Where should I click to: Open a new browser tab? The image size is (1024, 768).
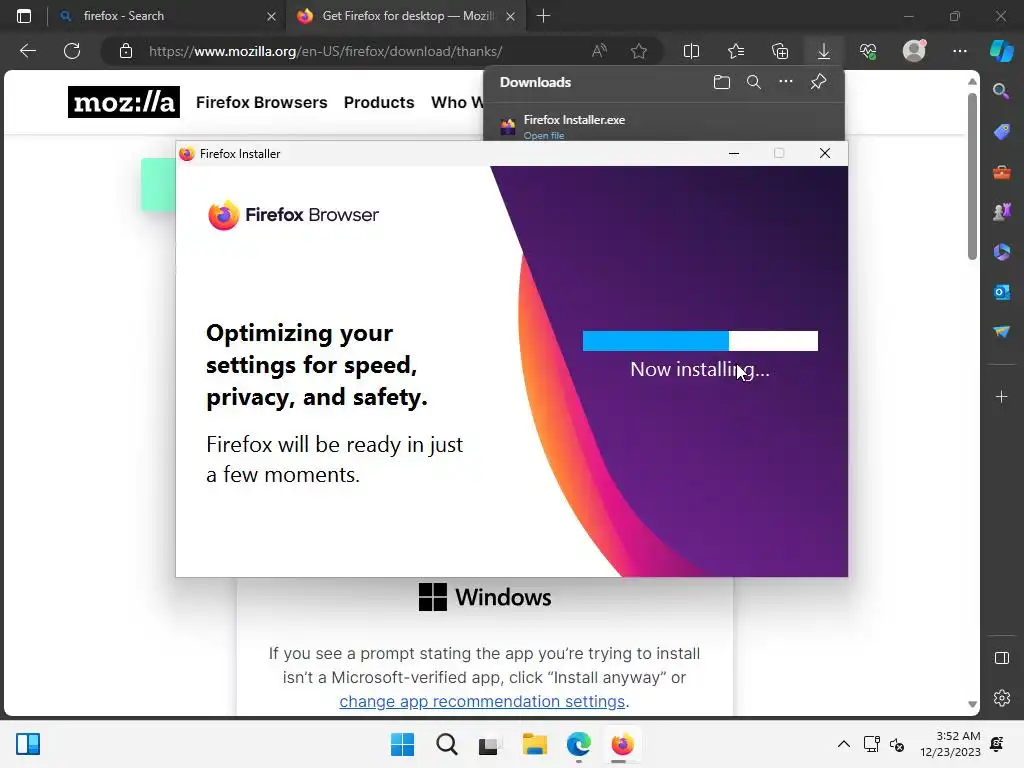pyautogui.click(x=543, y=16)
